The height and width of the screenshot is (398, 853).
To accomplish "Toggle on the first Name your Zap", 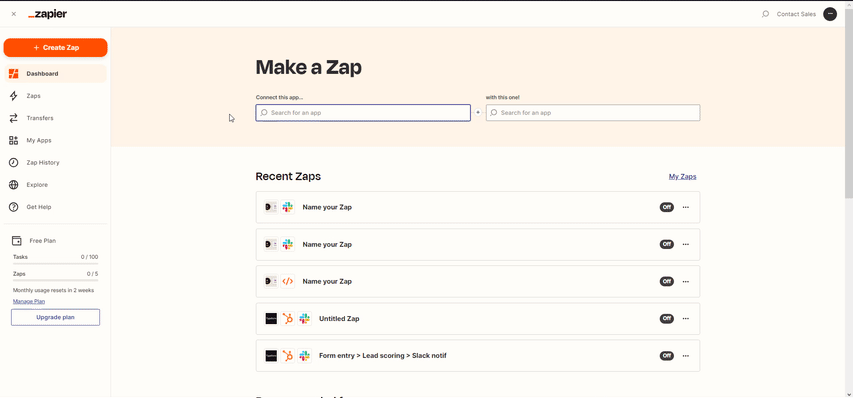I will 666,207.
